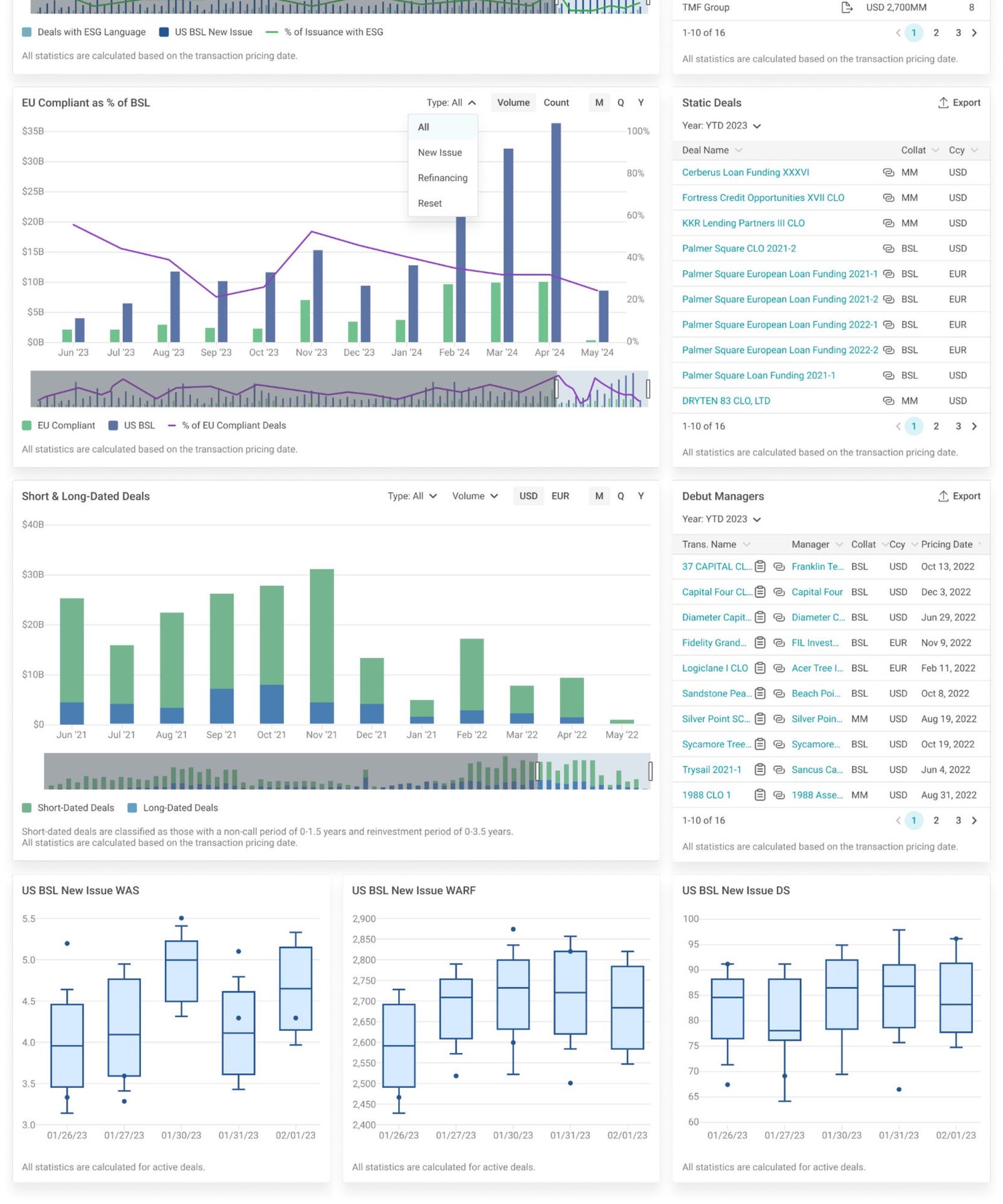Select USD currency in Short & Long-Dated Deals
Screen dimensions: 1003x1204
coord(528,496)
